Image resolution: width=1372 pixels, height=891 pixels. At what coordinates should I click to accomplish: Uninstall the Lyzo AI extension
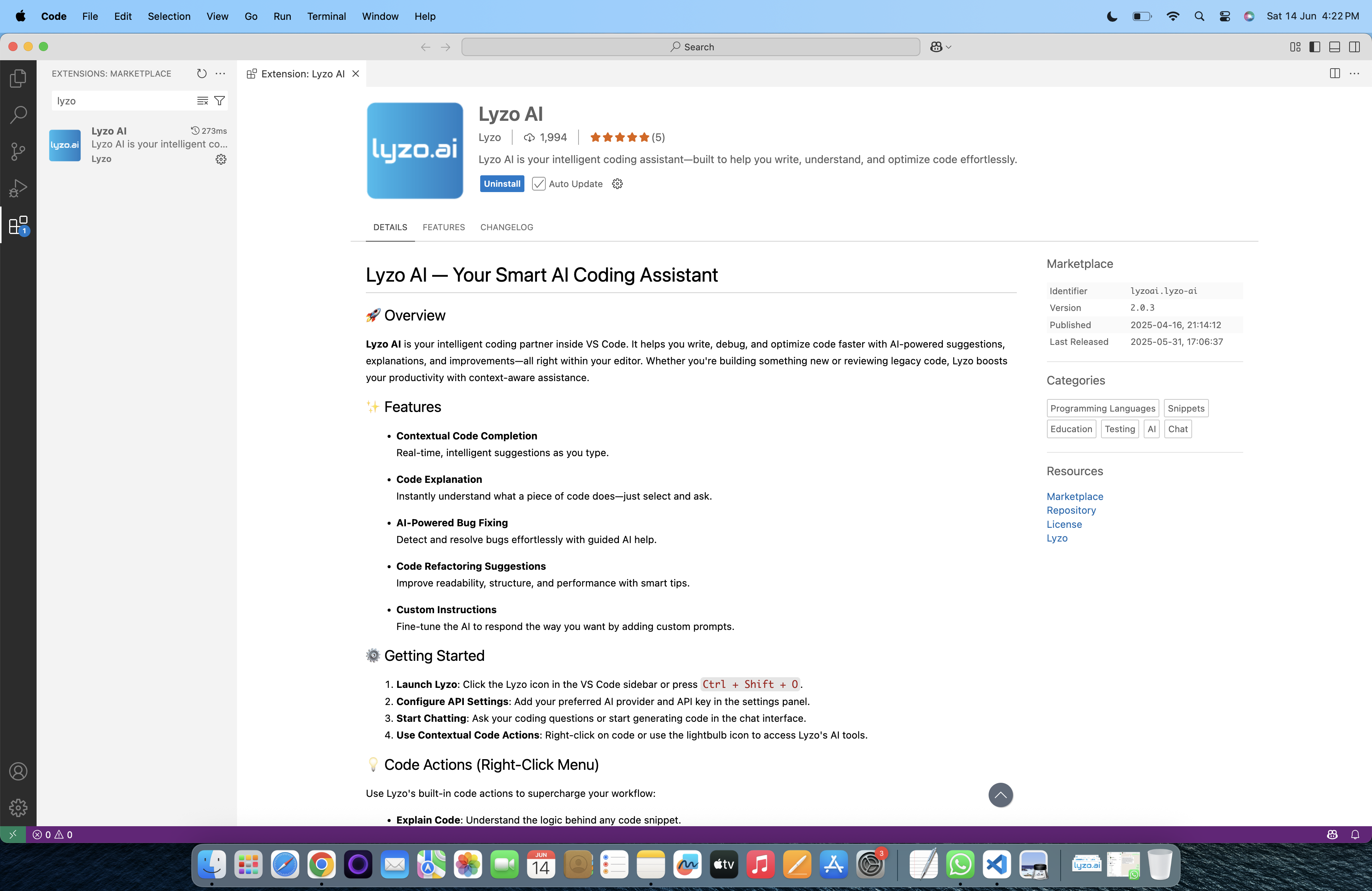[x=502, y=184]
